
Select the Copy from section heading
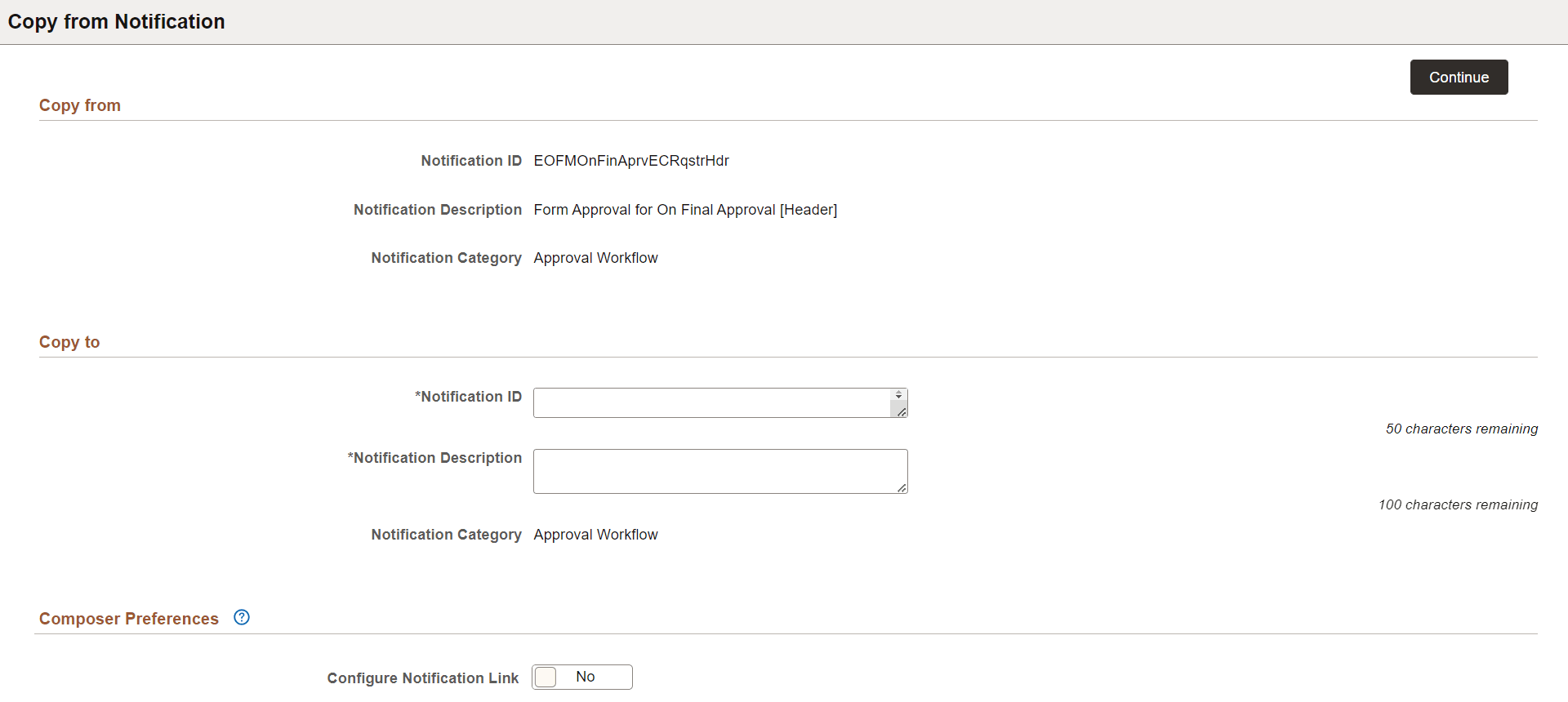[x=80, y=105]
